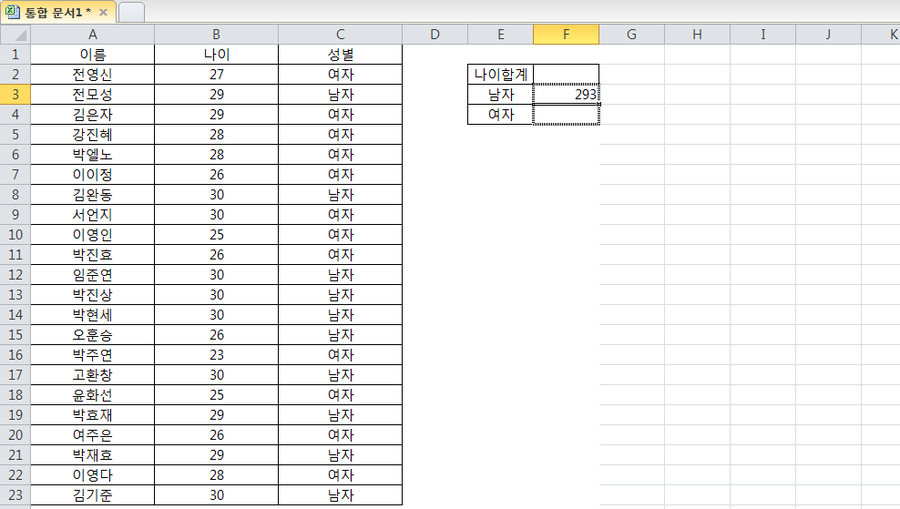Select row 10 header
Image resolution: width=900 pixels, height=509 pixels.
pyautogui.click(x=15, y=235)
